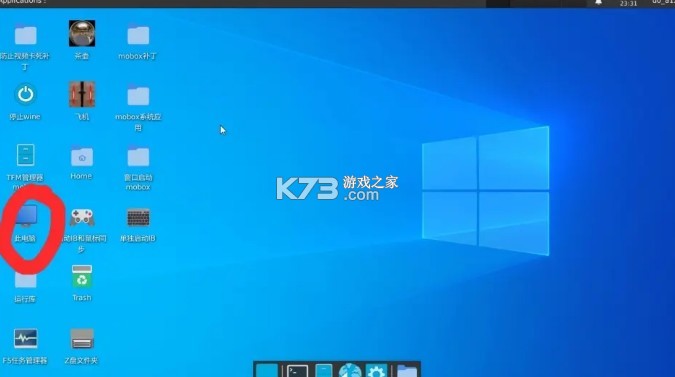
Task: Click the notification bell in top panel
Action: click(x=598, y=3)
